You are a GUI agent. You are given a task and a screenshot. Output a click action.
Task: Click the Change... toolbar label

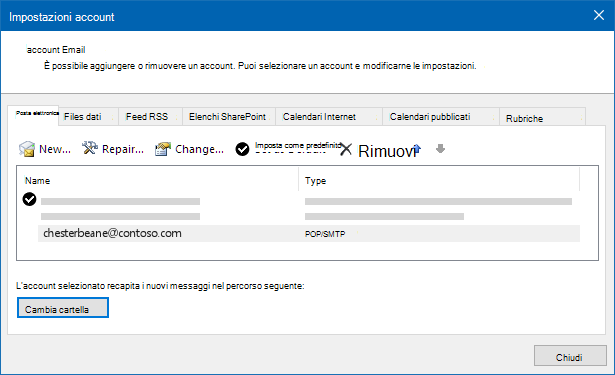point(199,149)
